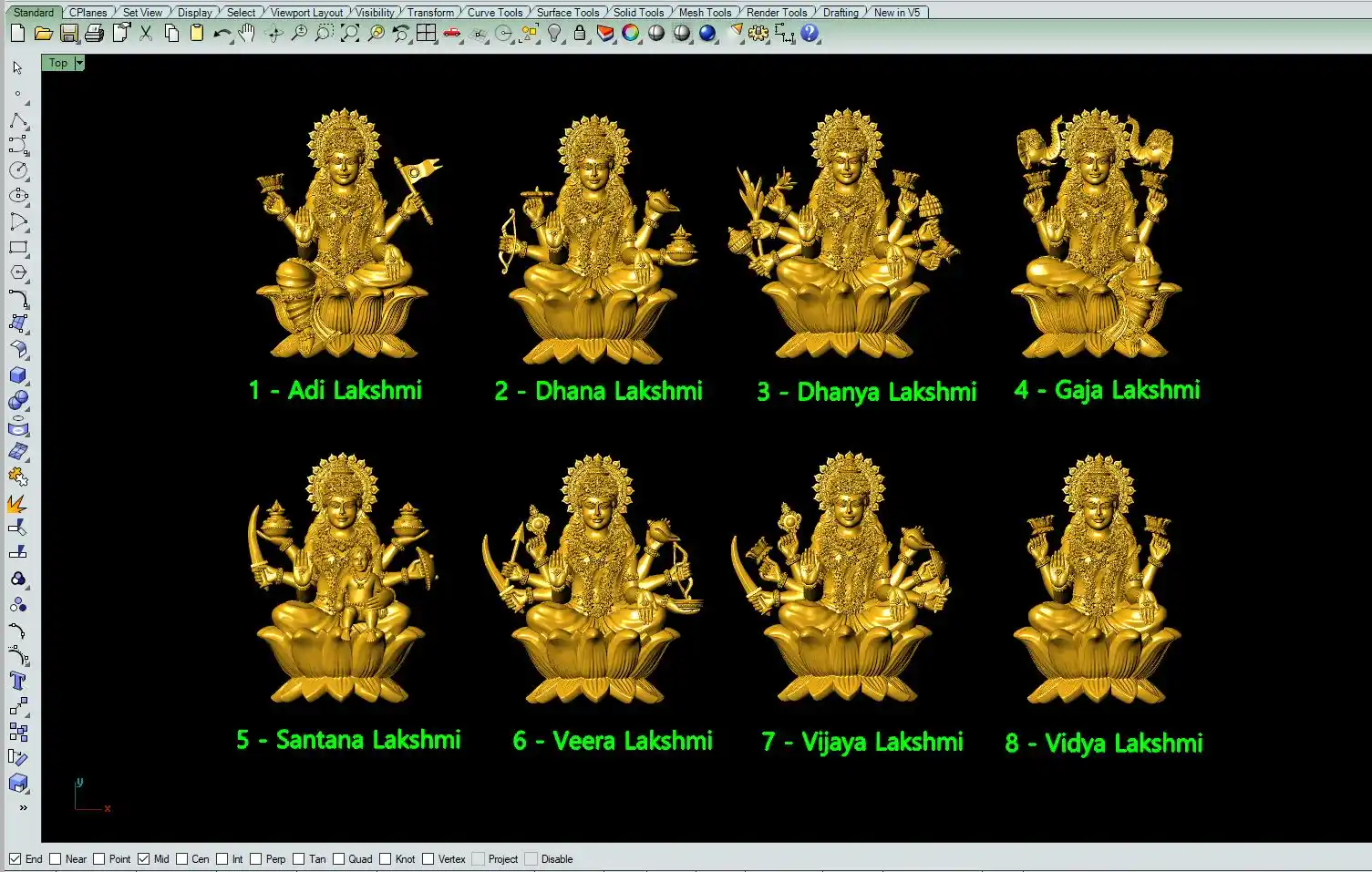Enable the Near object snap
Viewport: 1372px width, 872px height.
pos(56,858)
